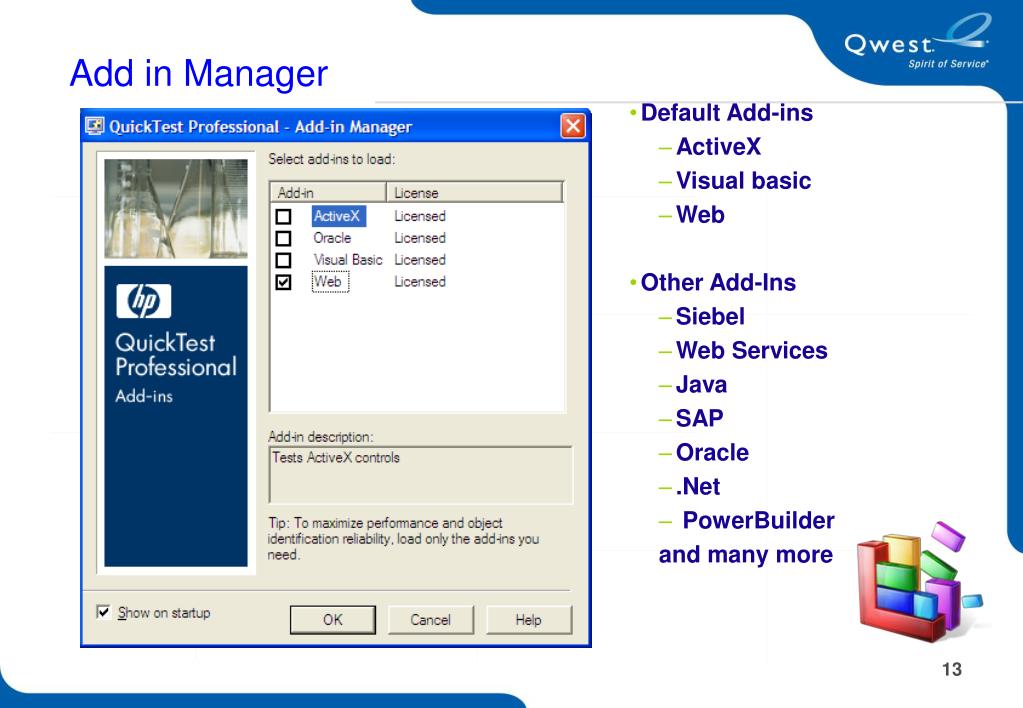Uncheck the Web add-in checkbox
1023x708 pixels.
tap(283, 282)
